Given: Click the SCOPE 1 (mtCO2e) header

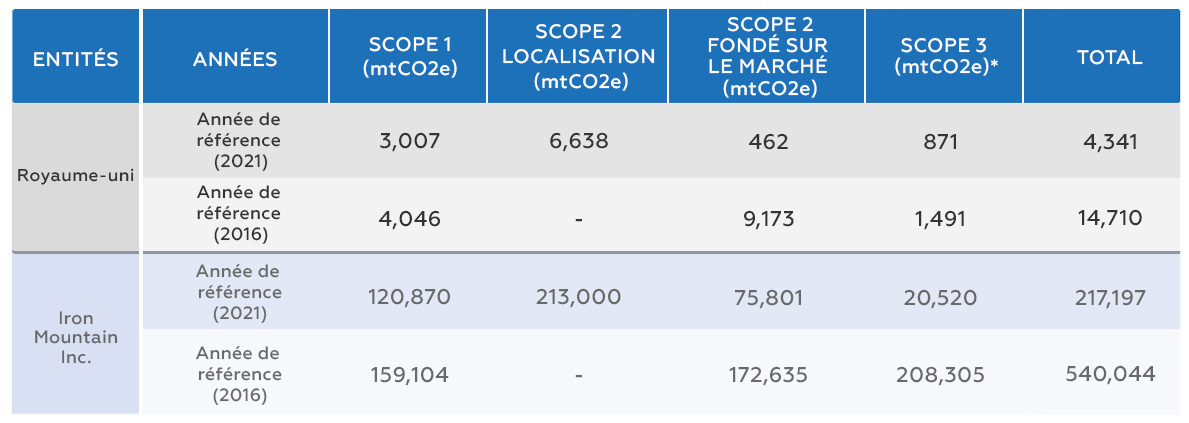Looking at the screenshot, I should 409,58.
